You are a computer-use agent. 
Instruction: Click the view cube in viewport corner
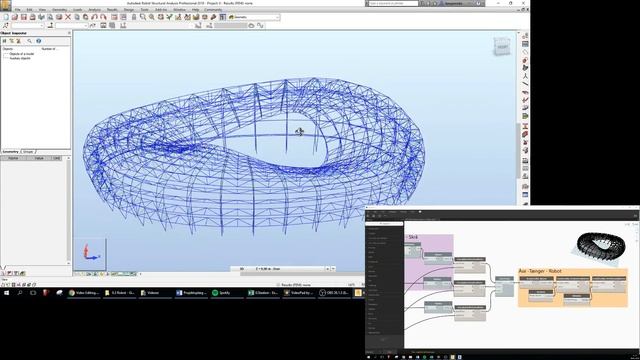coord(502,47)
